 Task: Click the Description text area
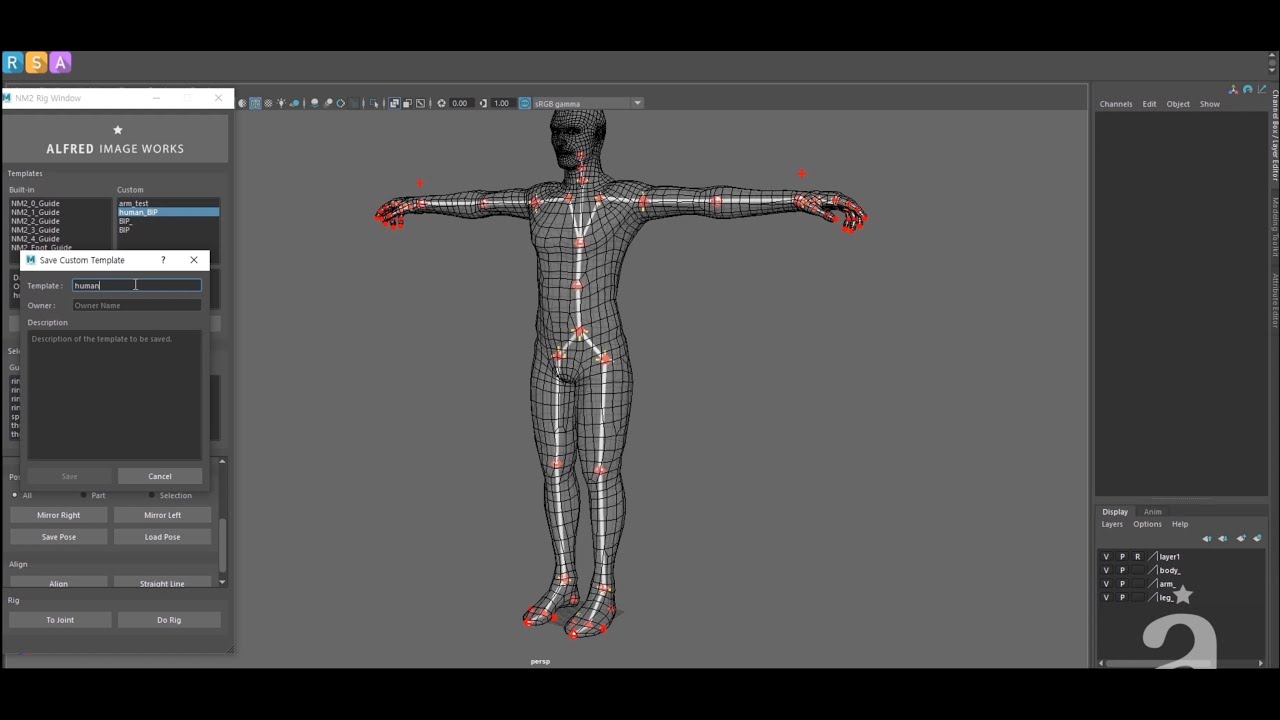pyautogui.click(x=114, y=395)
